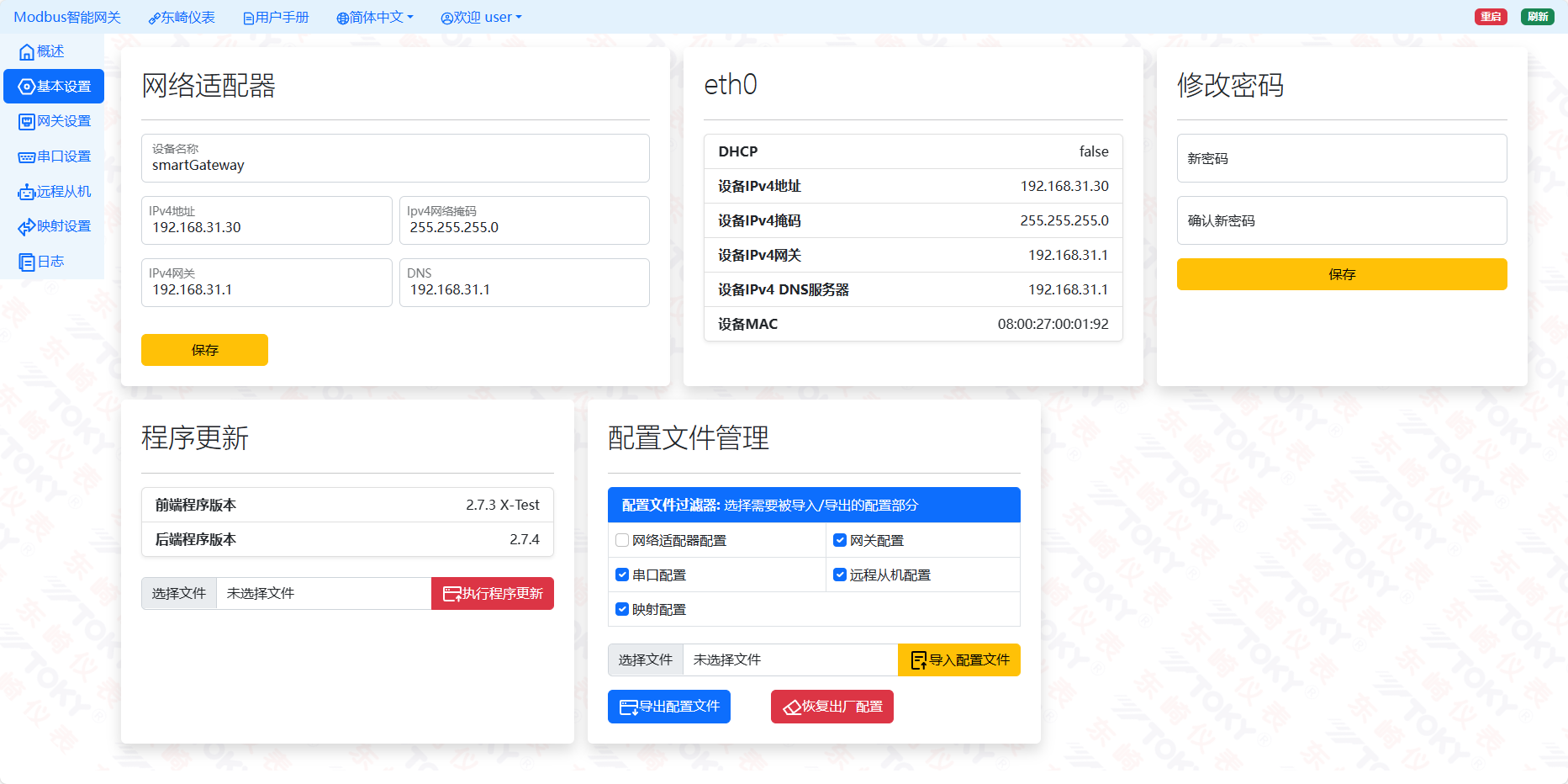Viewport: 1568px width, 784px height.
Task: Click the 后端程序版本 value 2.7.4
Action: pos(525,539)
